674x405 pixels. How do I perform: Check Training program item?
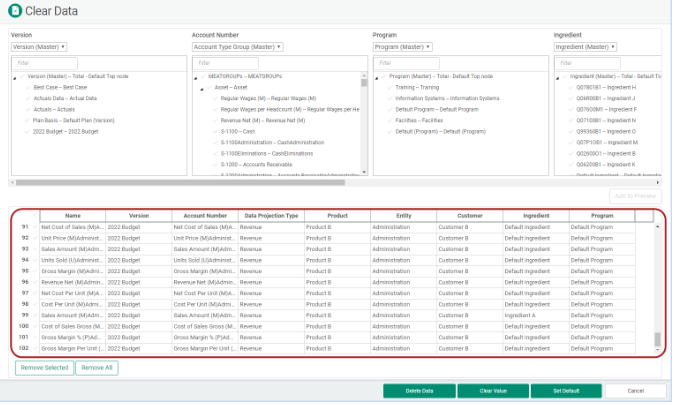[390, 87]
